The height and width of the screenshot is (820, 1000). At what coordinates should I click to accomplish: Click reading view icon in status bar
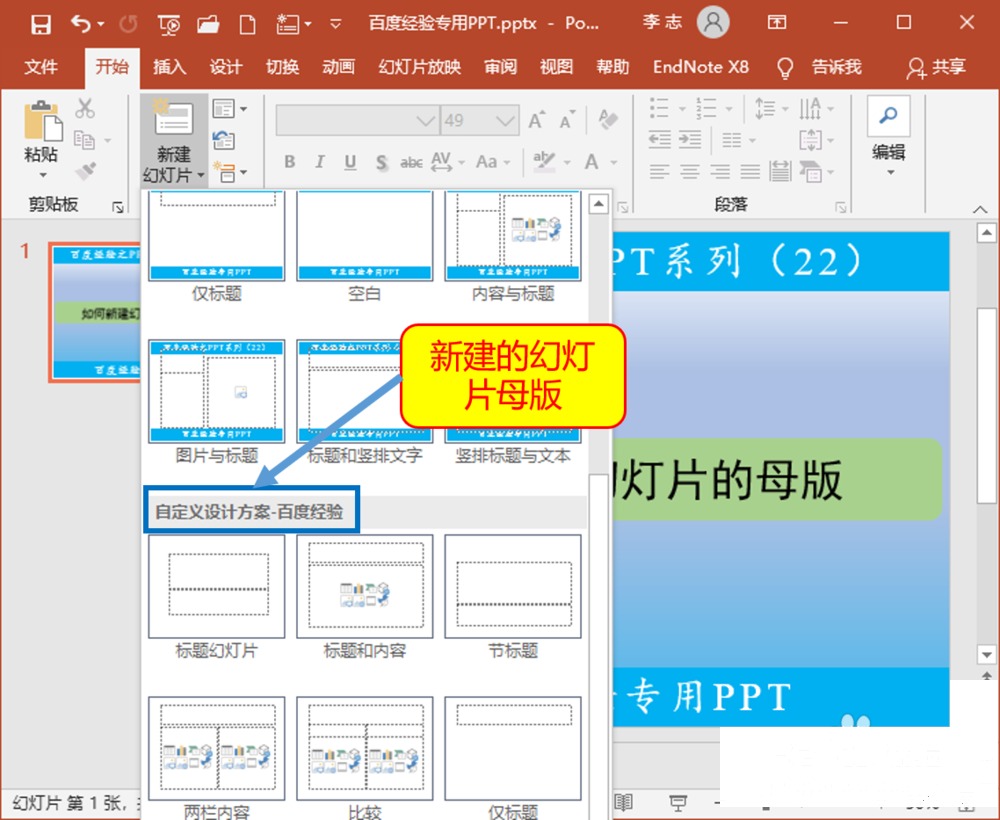(x=624, y=803)
